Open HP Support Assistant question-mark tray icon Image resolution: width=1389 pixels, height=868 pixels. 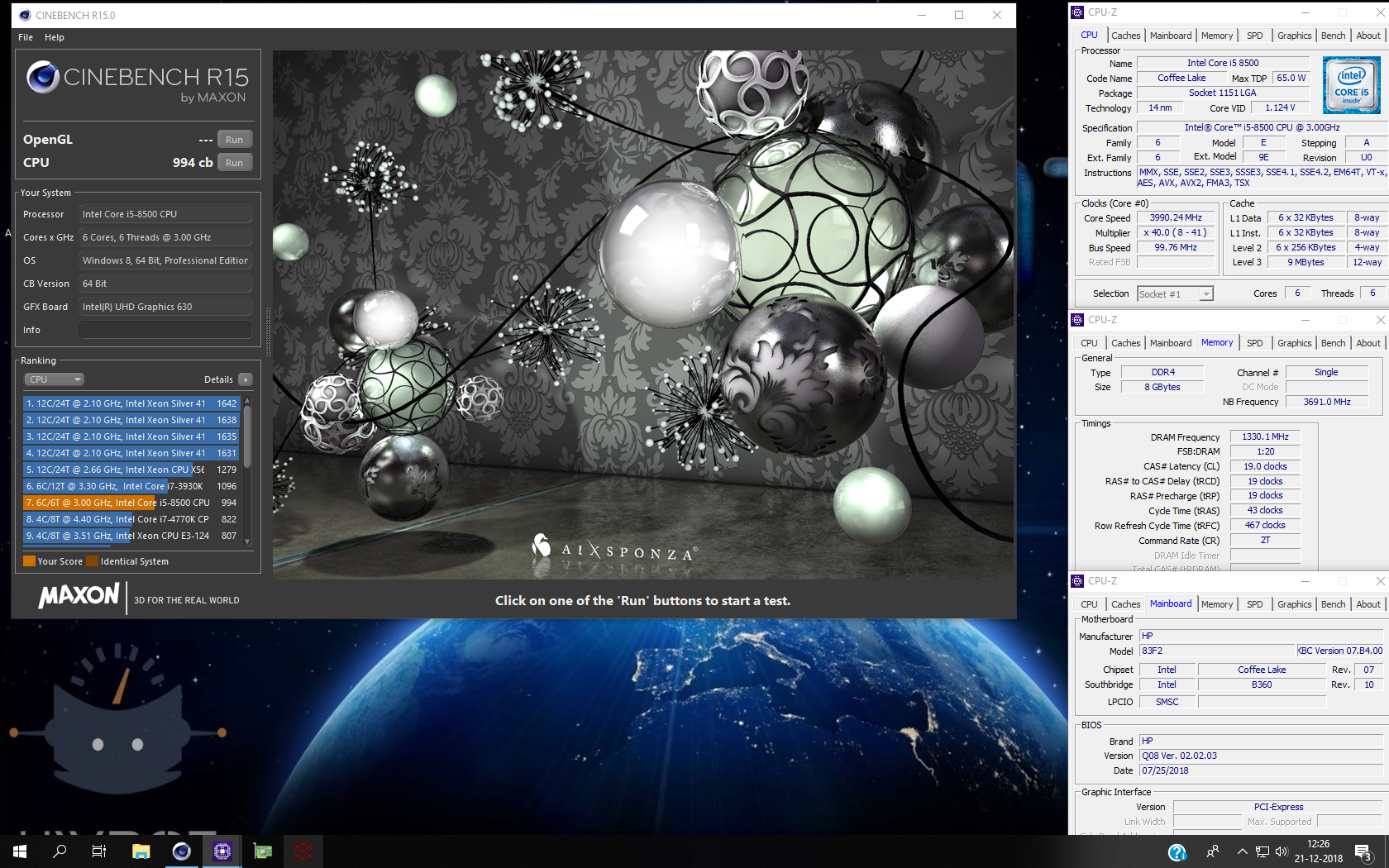(x=1177, y=852)
